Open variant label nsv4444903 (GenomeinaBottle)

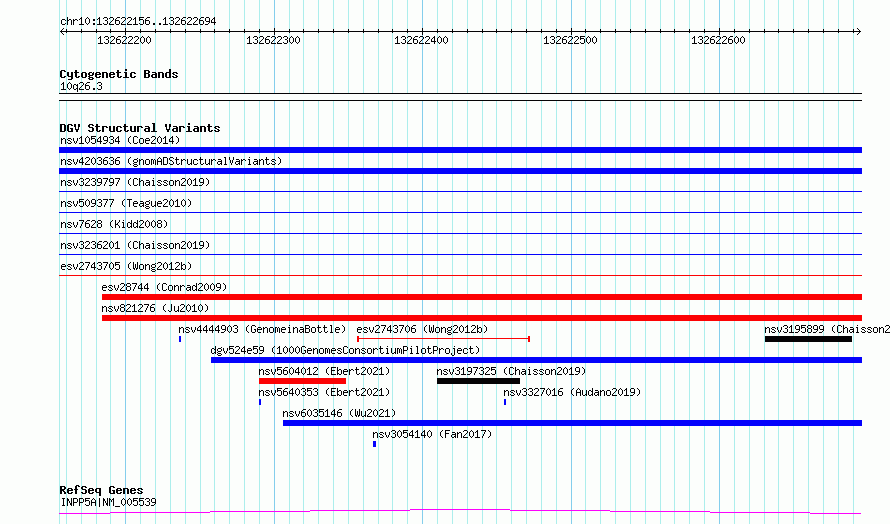click(x=262, y=329)
